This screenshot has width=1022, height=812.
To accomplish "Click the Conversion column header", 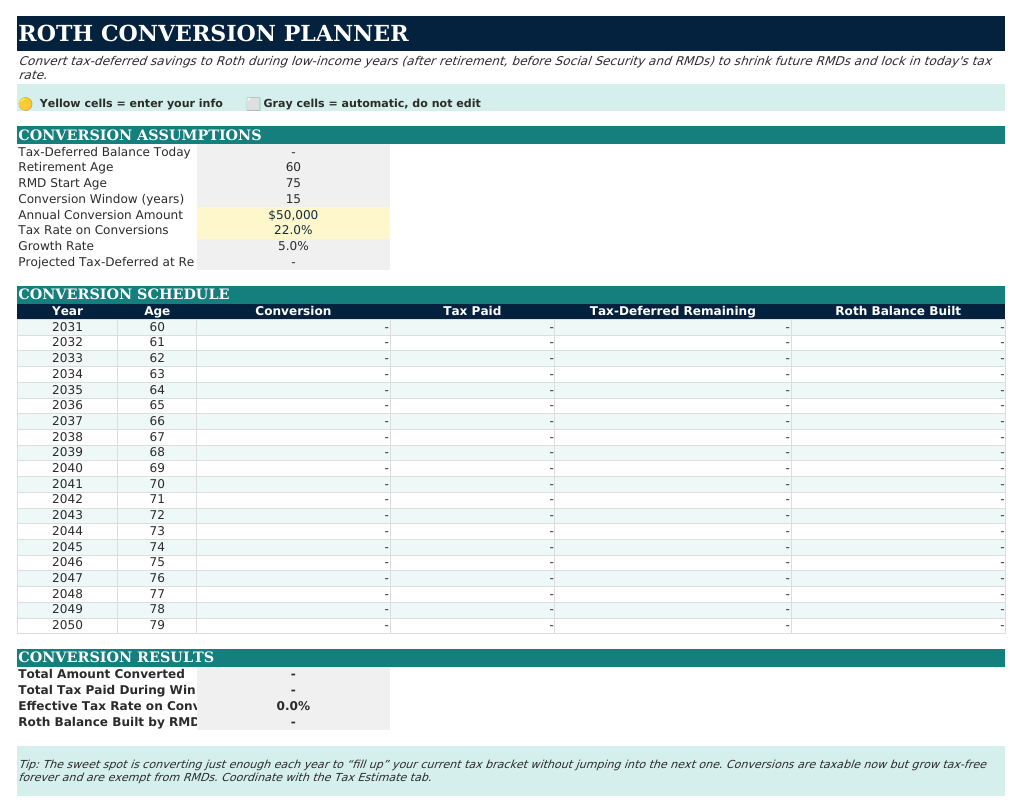I will [293, 311].
